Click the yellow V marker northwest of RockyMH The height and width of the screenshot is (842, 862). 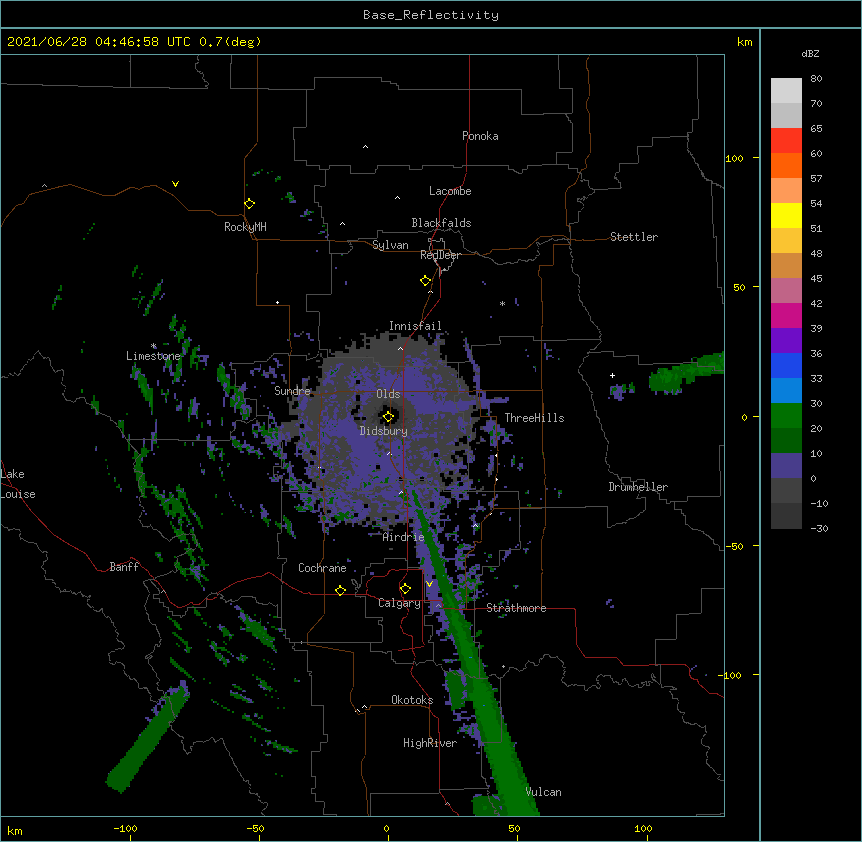(x=175, y=184)
